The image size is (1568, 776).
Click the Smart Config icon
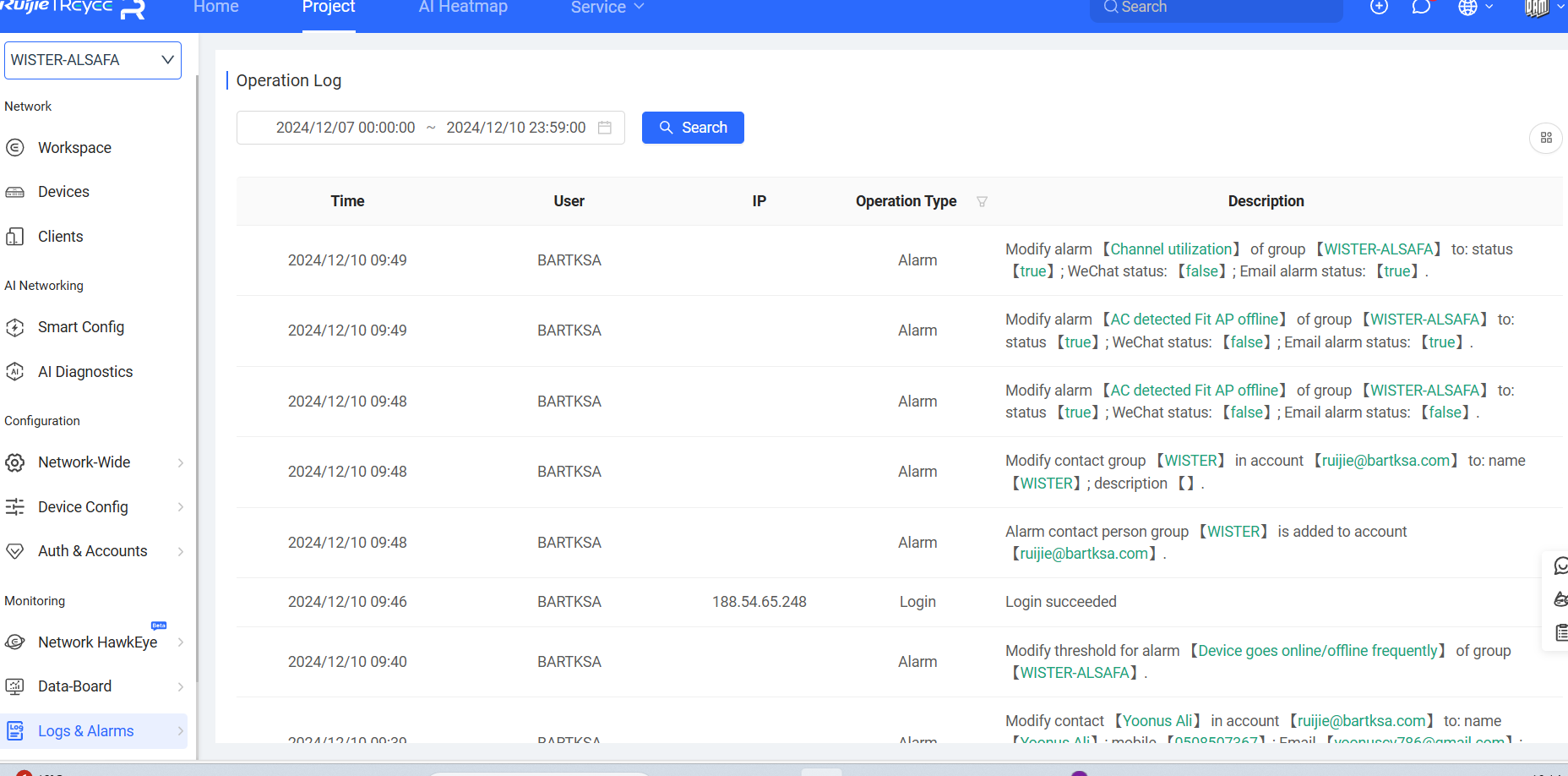click(15, 327)
